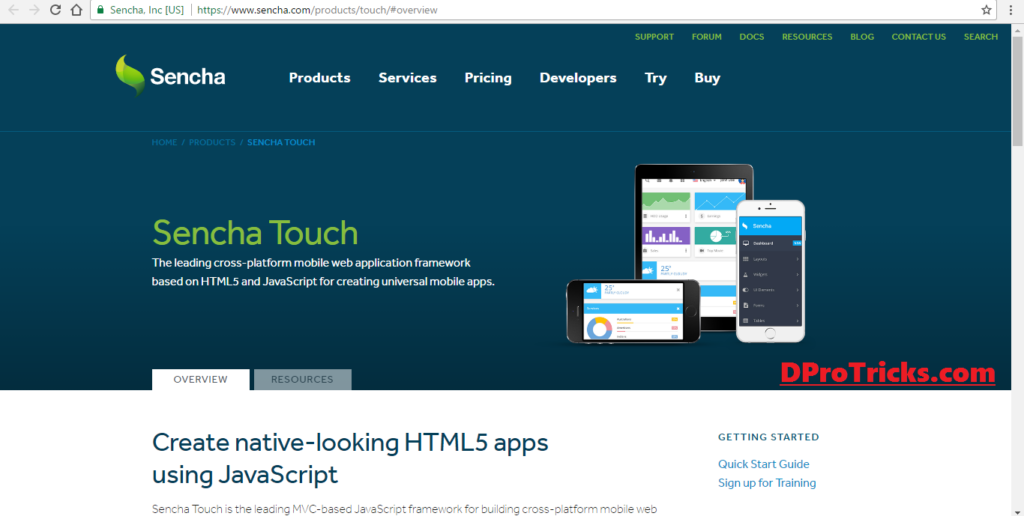
Task: Open the SUPPORT link
Action: [x=654, y=37]
